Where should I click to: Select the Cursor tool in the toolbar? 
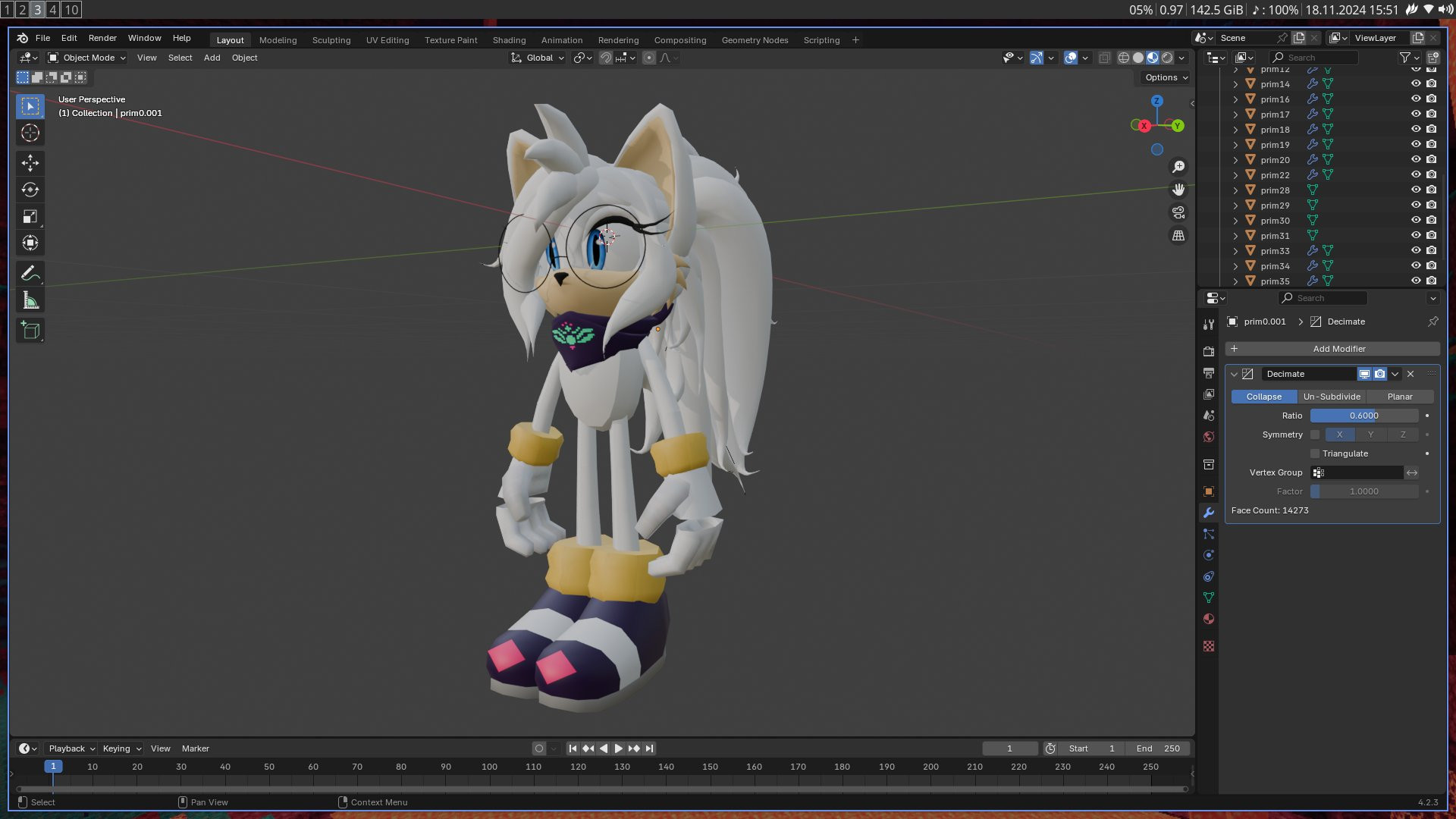pos(30,133)
